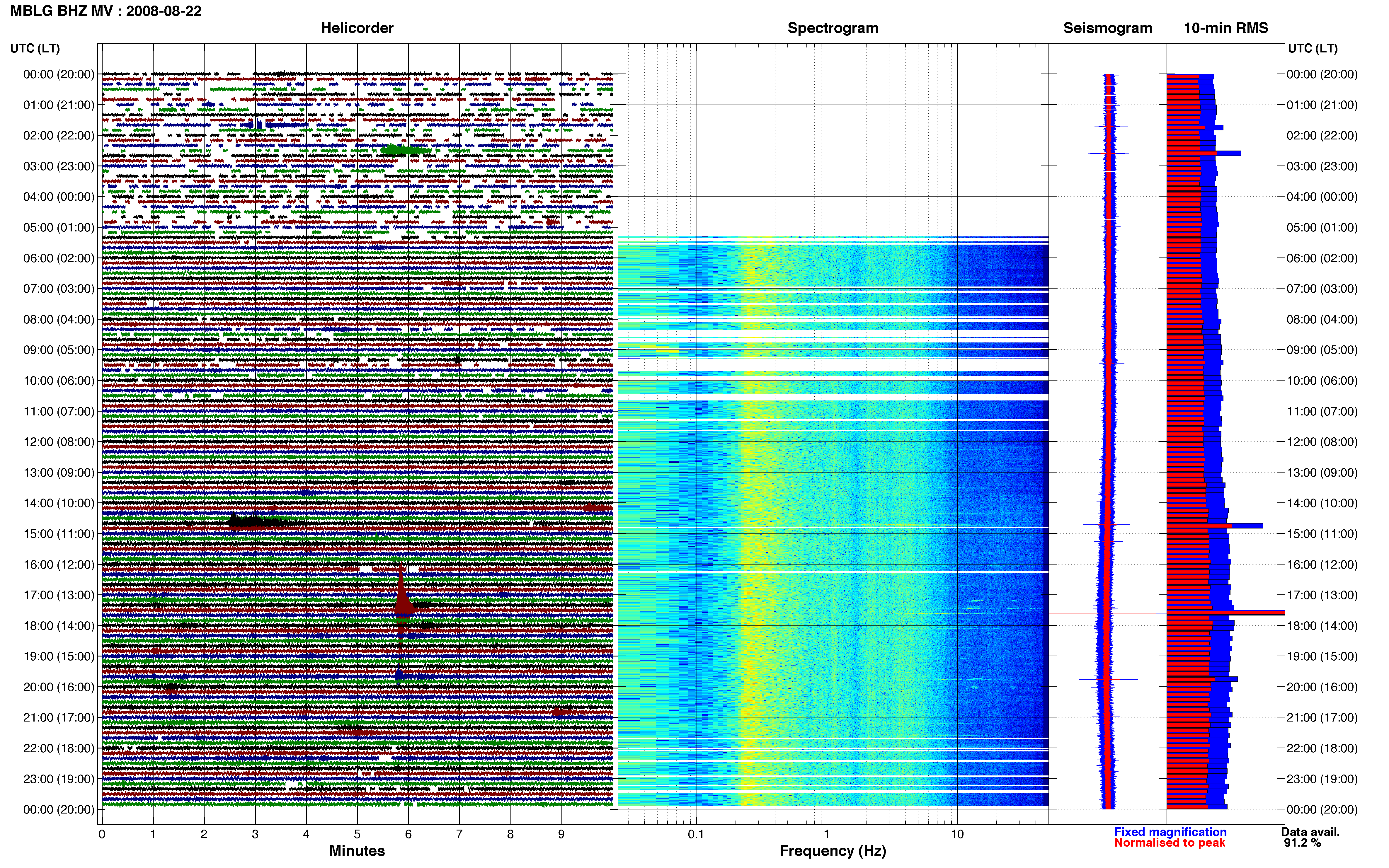Click the 16:00 (12:00) label on the right axis
1389x868 pixels.
point(1322,564)
